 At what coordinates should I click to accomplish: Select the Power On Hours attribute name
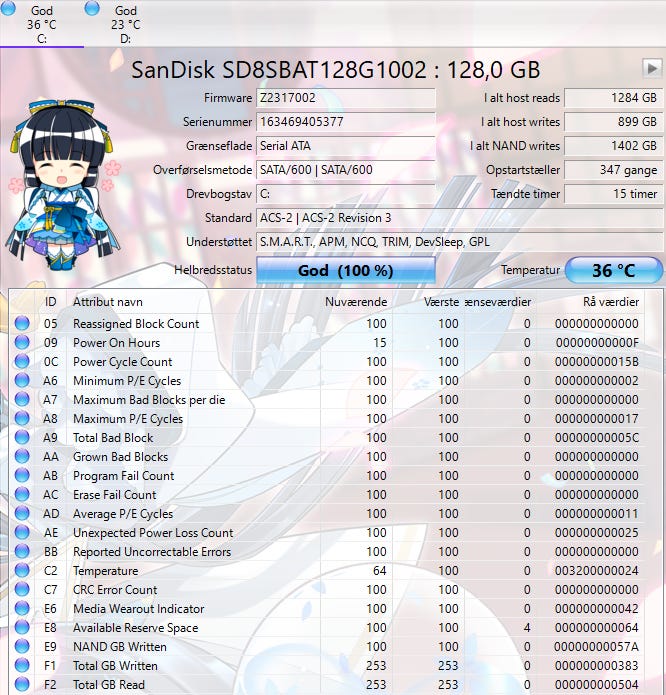(x=117, y=343)
